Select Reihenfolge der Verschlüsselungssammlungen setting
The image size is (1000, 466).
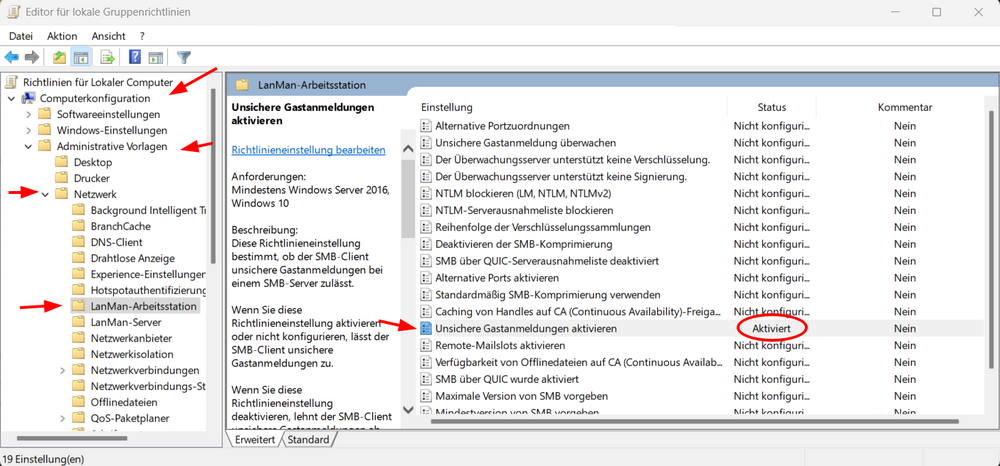click(x=543, y=227)
